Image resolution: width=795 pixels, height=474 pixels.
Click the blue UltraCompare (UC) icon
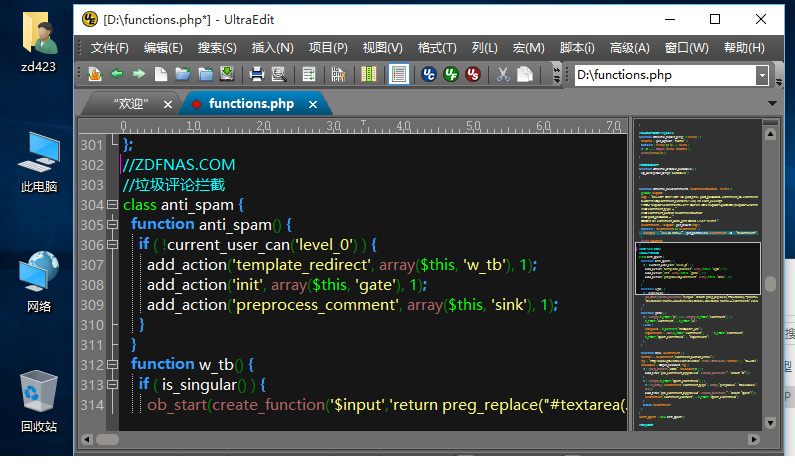tap(429, 74)
